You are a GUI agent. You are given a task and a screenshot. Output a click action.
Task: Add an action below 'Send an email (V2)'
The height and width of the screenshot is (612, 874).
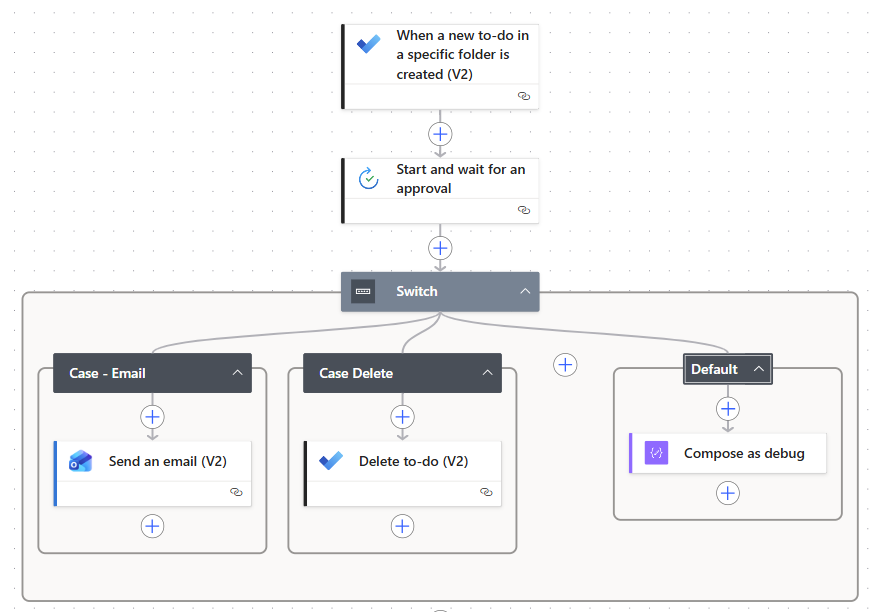(152, 526)
